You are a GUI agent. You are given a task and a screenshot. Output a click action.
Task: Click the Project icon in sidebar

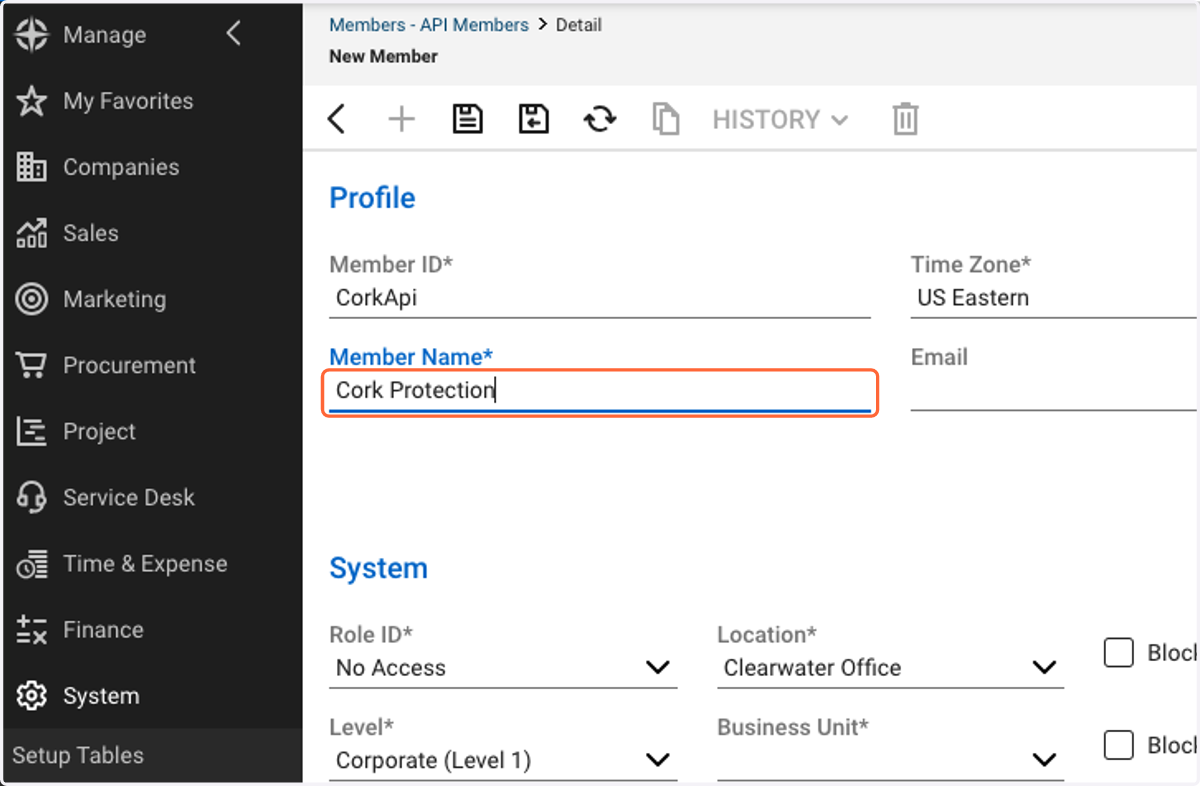(32, 431)
